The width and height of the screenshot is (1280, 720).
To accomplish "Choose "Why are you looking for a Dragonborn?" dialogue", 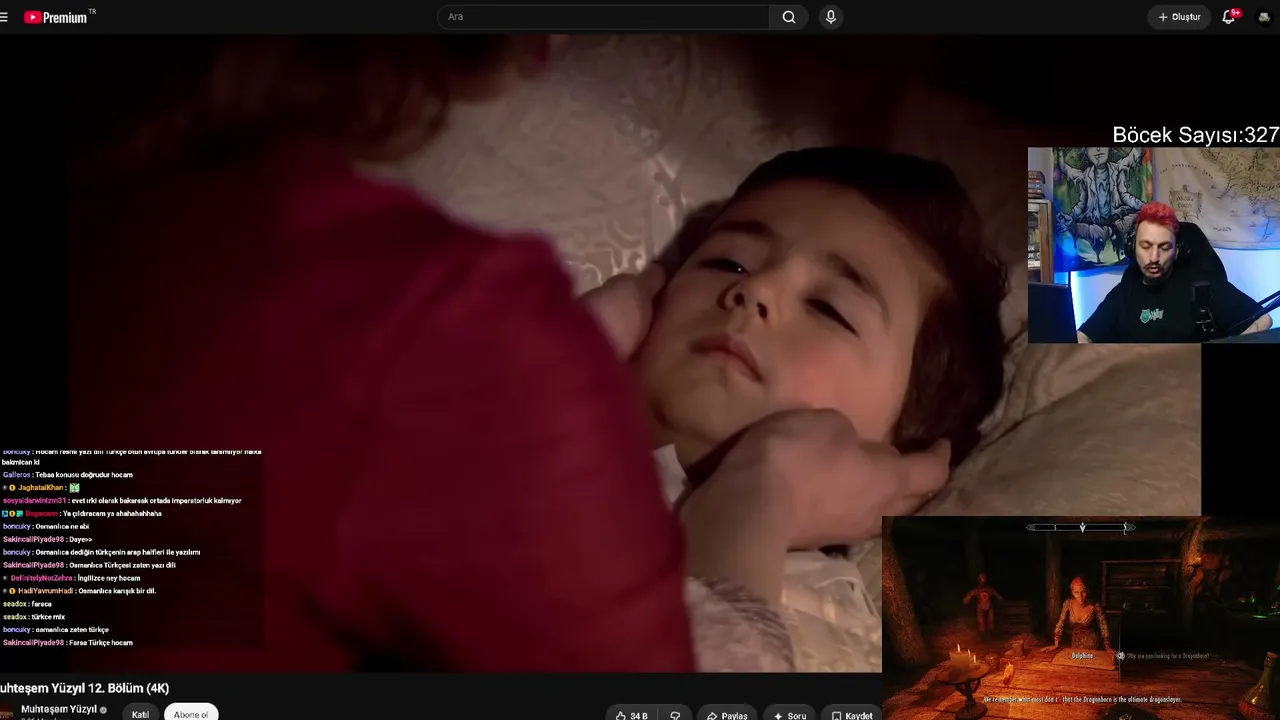I will [1168, 656].
